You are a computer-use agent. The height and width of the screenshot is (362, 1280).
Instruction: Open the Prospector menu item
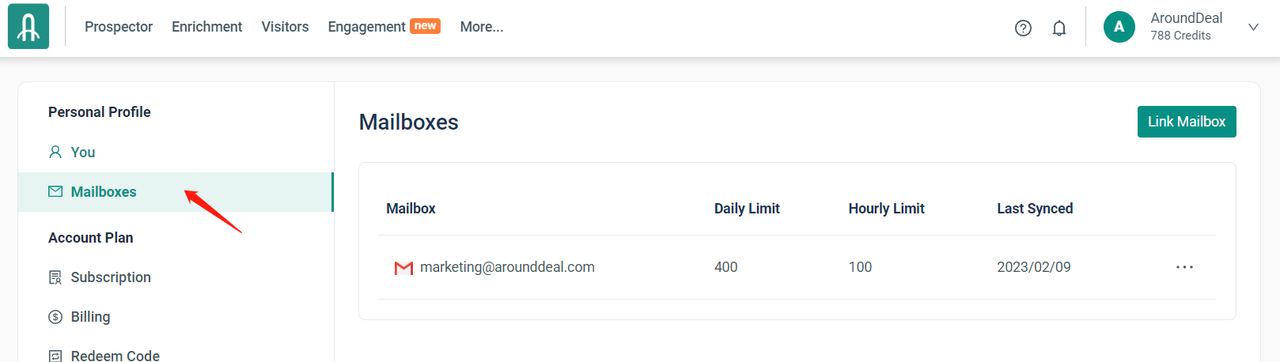pyautogui.click(x=119, y=27)
